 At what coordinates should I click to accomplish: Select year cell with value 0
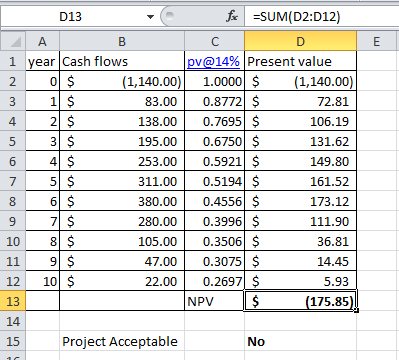[x=42, y=81]
